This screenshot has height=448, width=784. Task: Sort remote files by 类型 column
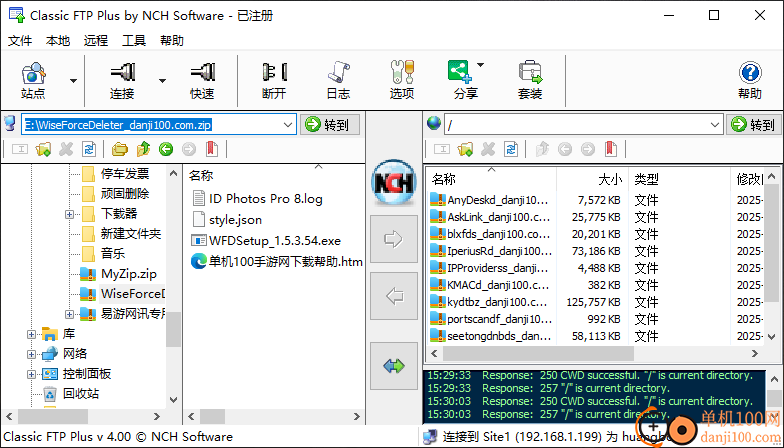point(680,178)
